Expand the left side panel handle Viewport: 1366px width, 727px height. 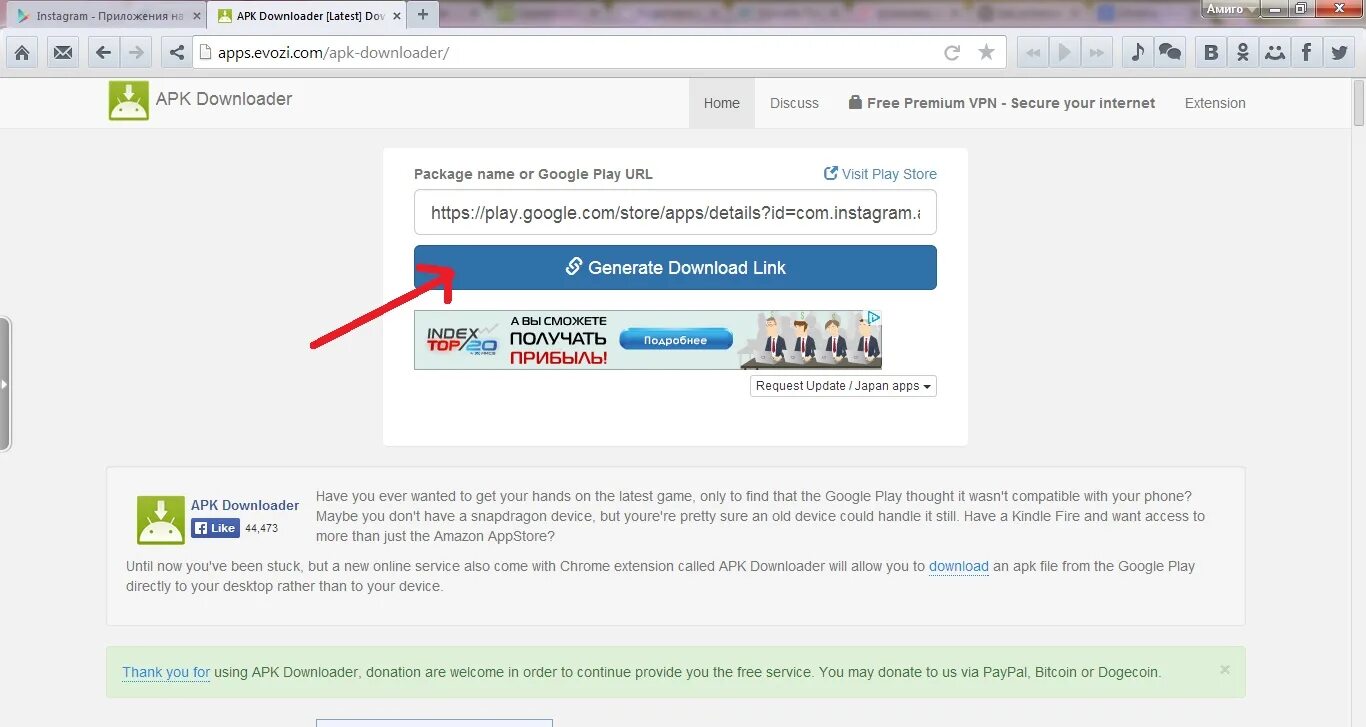[5, 383]
